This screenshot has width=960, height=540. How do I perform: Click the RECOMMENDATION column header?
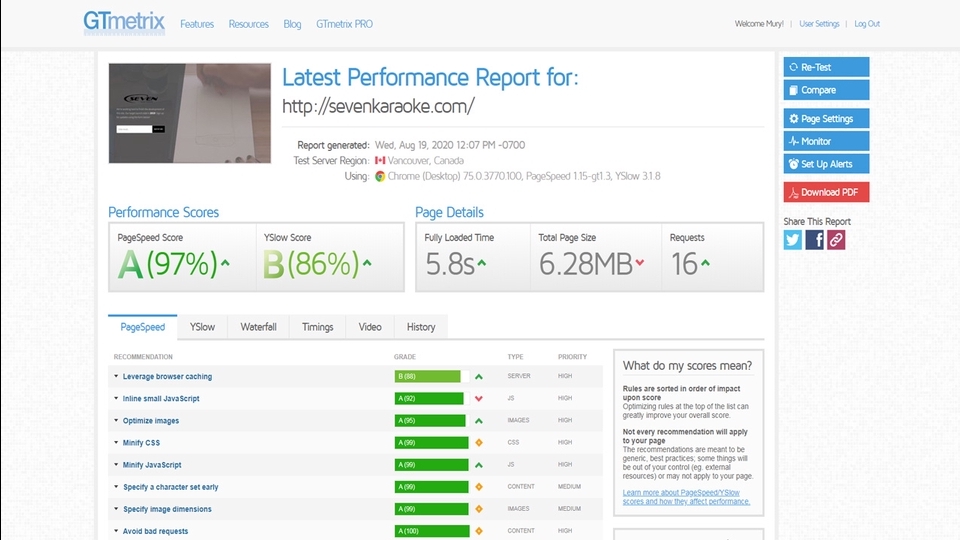[x=143, y=357]
